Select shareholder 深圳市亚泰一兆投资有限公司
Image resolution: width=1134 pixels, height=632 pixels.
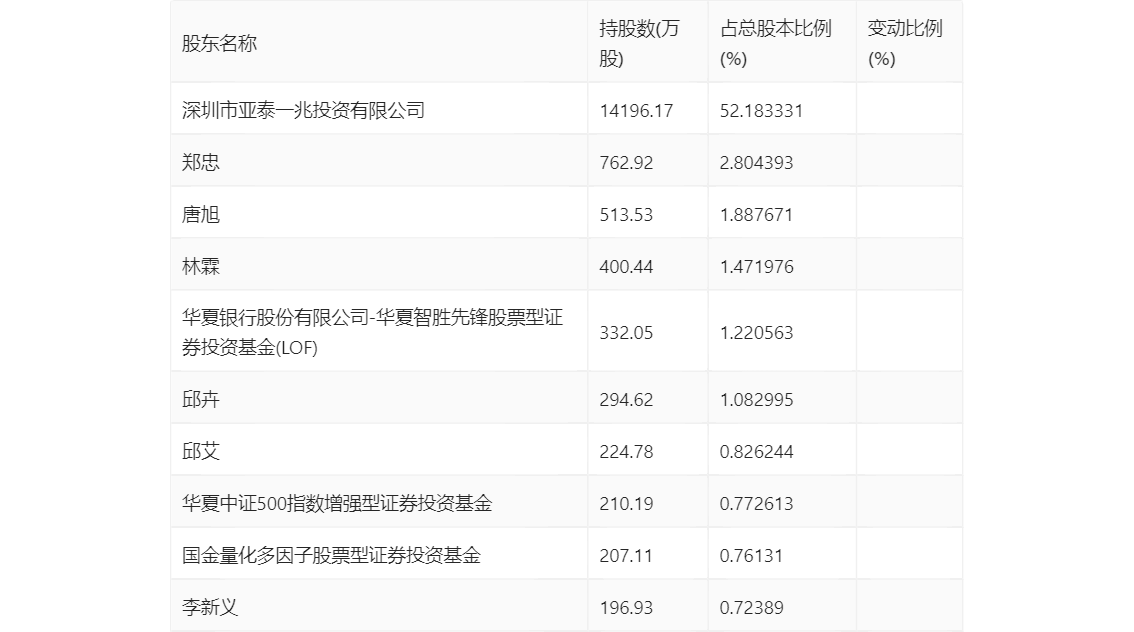[x=303, y=110]
